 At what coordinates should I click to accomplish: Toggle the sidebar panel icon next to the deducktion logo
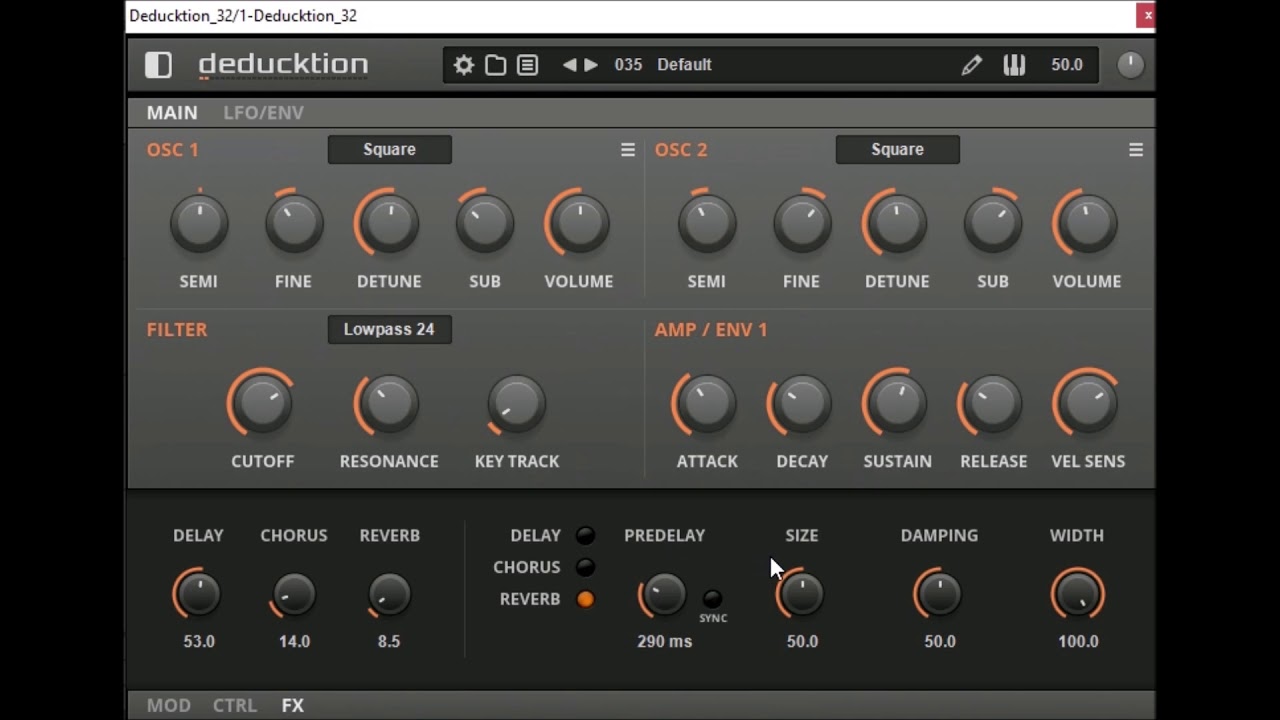[x=158, y=65]
